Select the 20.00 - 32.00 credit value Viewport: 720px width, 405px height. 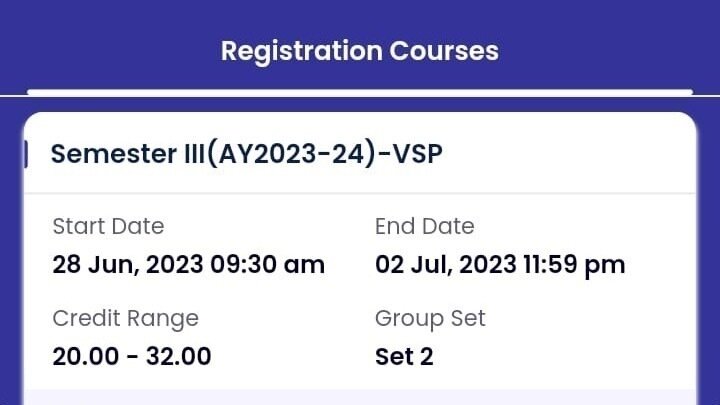point(131,356)
